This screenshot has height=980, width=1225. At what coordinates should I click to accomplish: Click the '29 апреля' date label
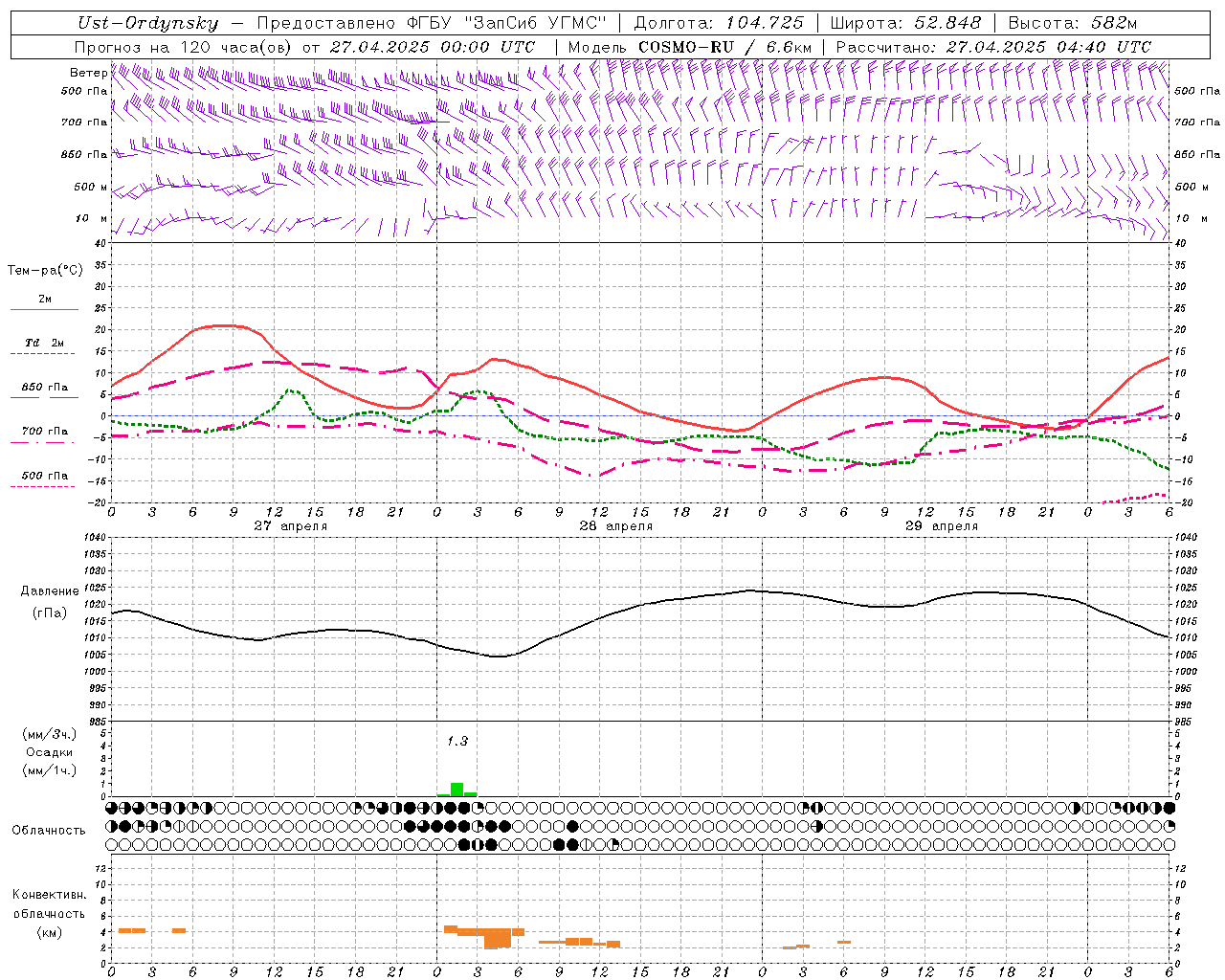pos(942,526)
